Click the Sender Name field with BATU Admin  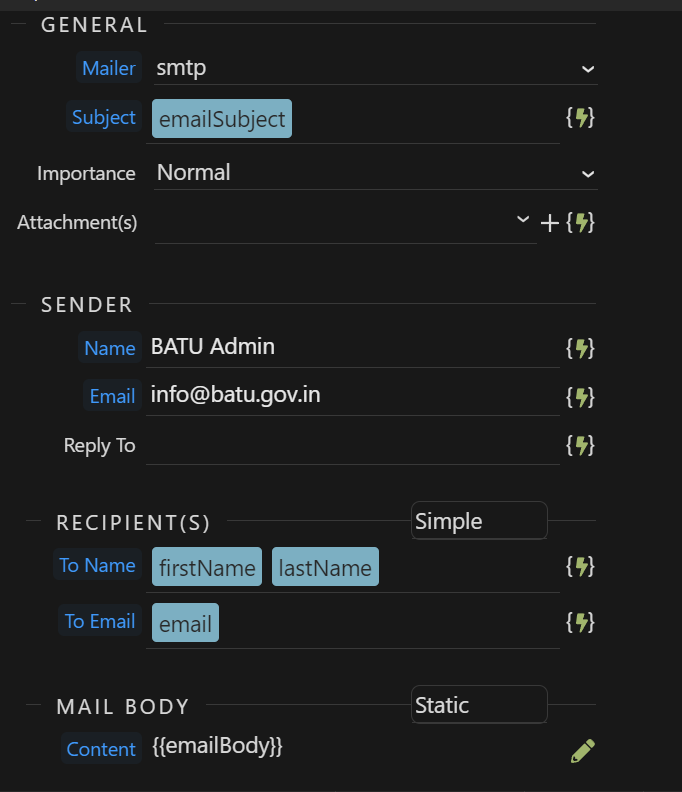[350, 347]
